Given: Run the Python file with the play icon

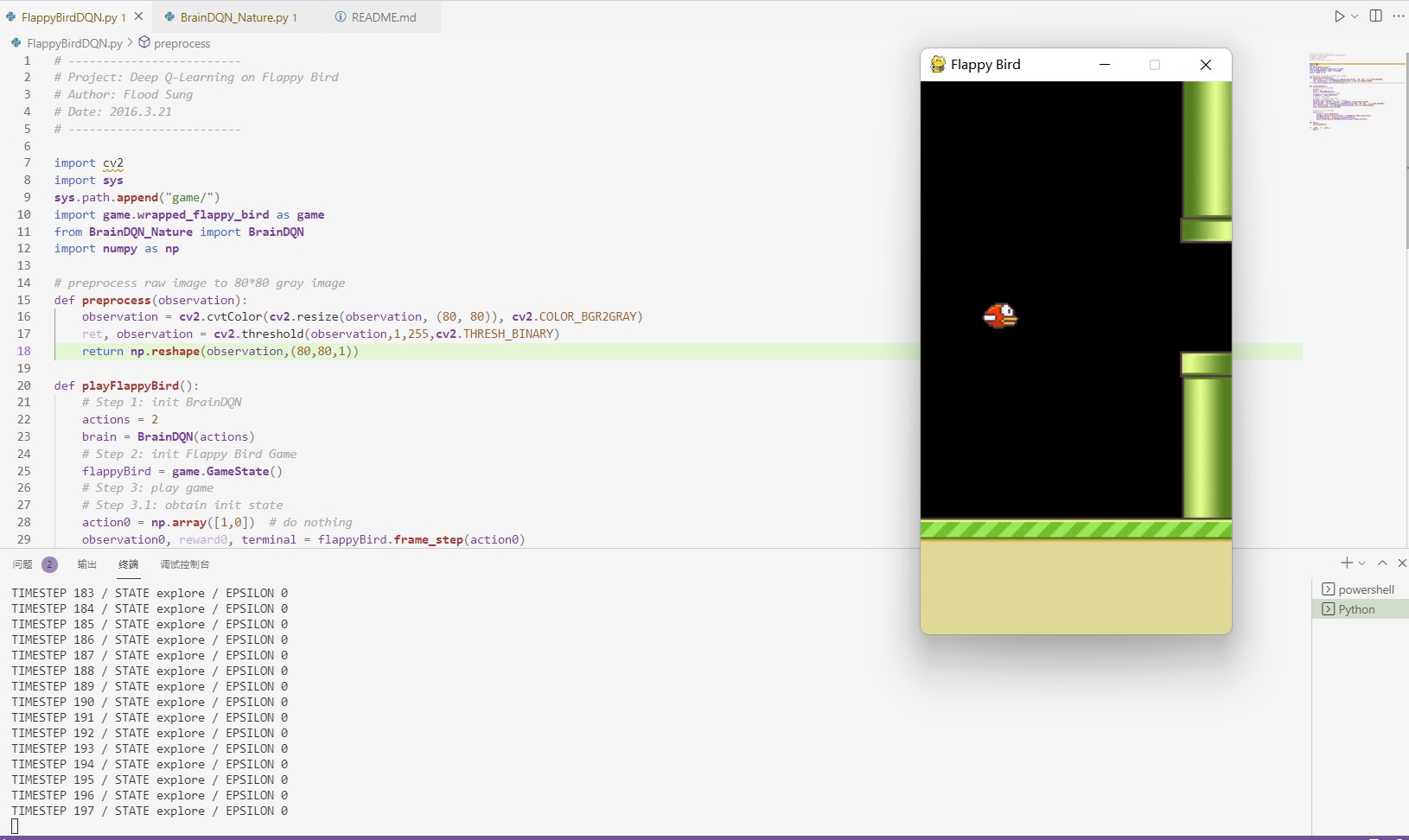Looking at the screenshot, I should 1339,16.
